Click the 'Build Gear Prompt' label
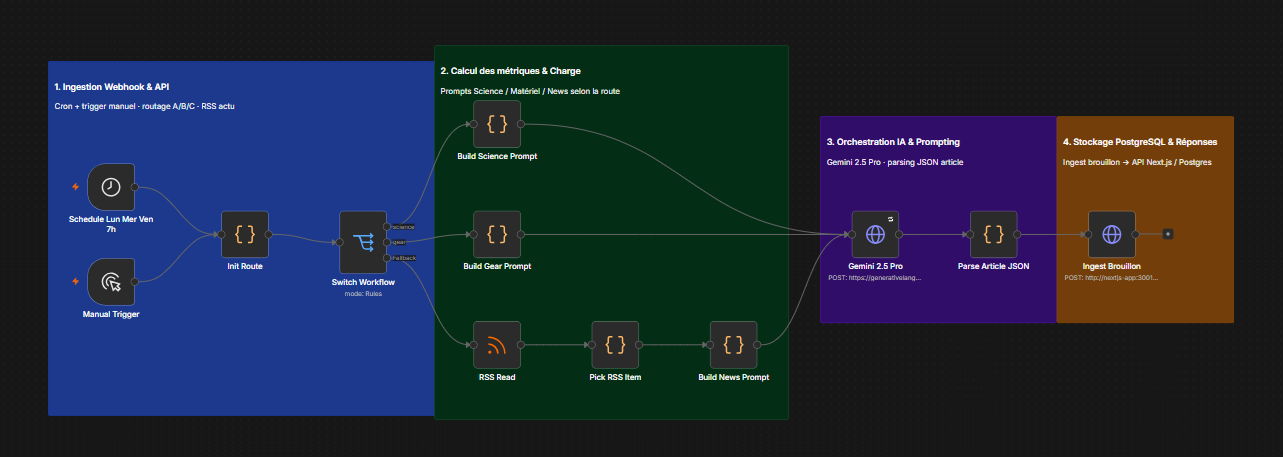This screenshot has height=457, width=1283. [497, 267]
